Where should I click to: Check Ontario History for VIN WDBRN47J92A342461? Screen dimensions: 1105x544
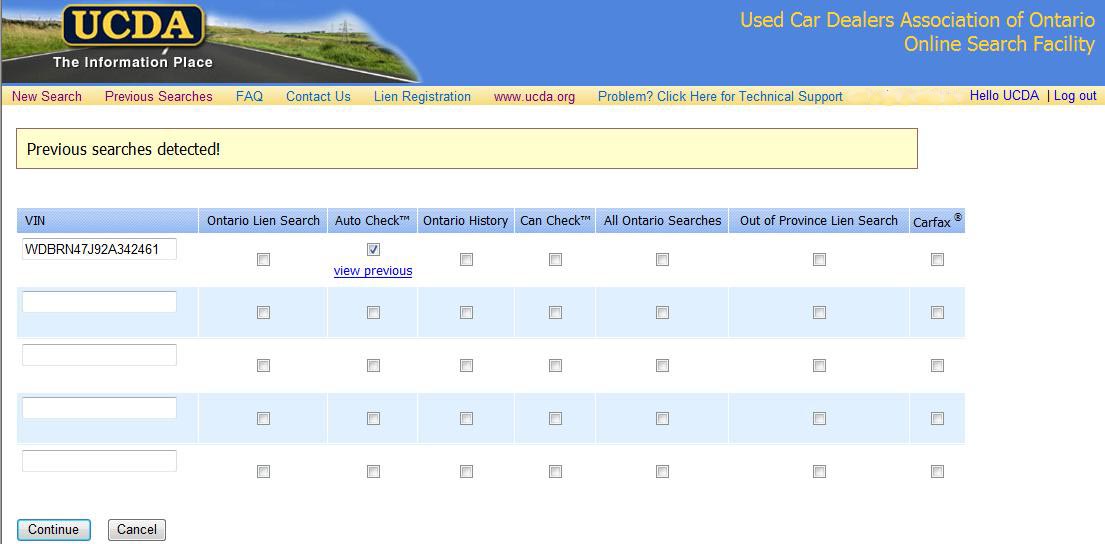click(466, 260)
